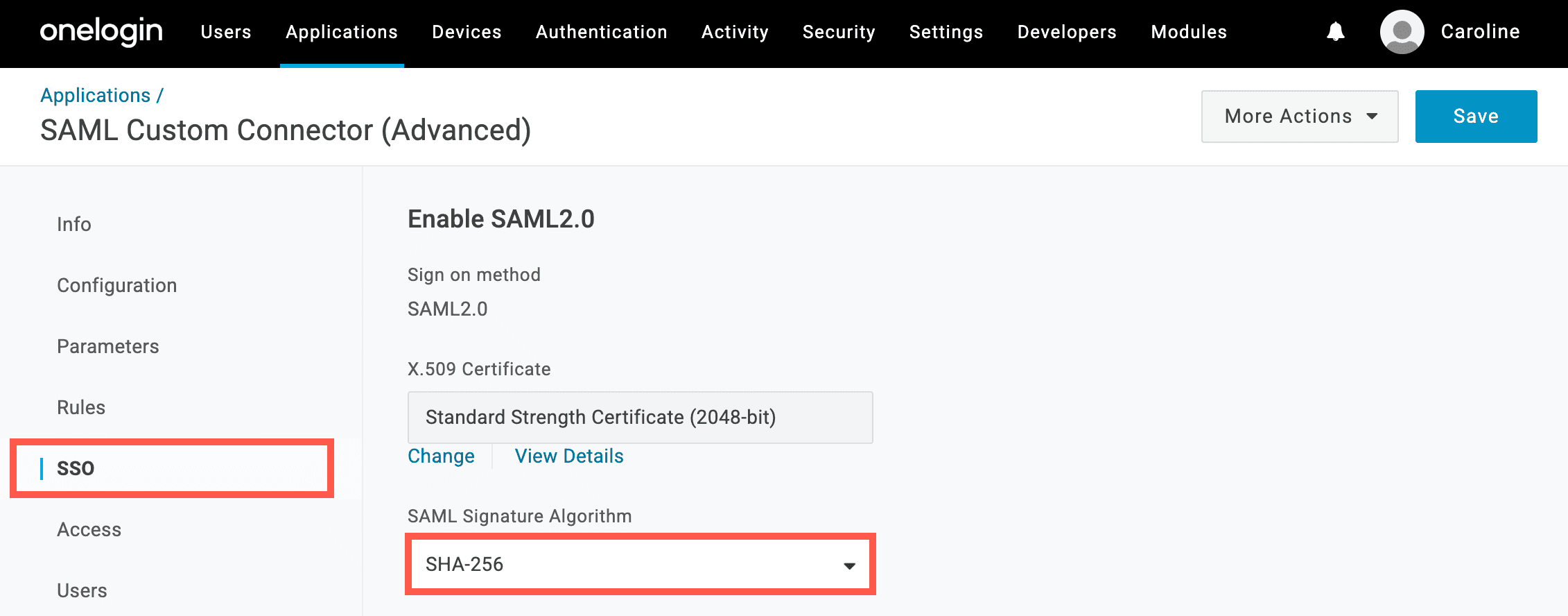Image resolution: width=1568 pixels, height=616 pixels.
Task: Open the Users menu in top navigation
Action: click(226, 32)
